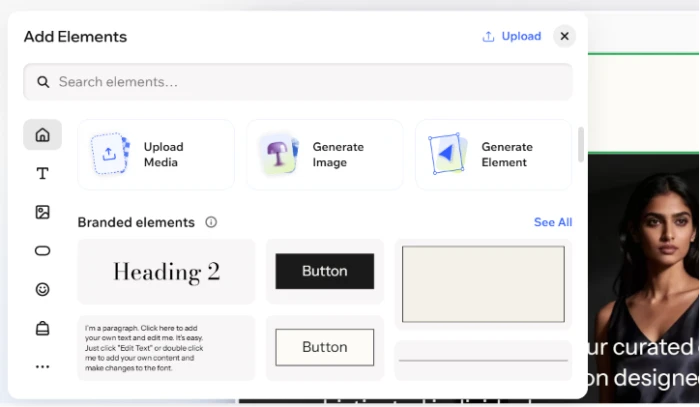Add the beige box container element
The image size is (700, 407).
pos(483,284)
